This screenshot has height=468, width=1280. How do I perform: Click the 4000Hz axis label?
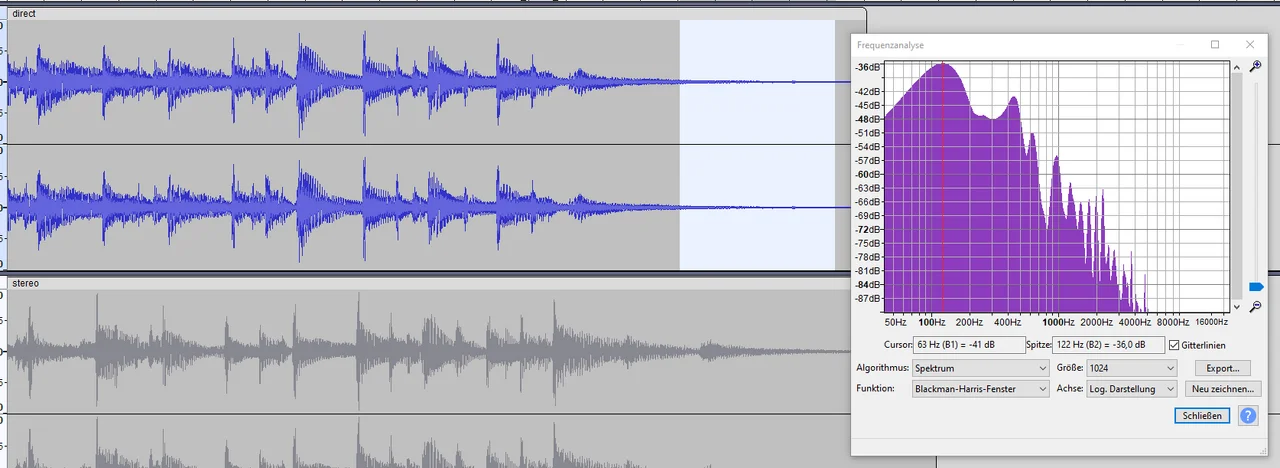tap(1134, 323)
